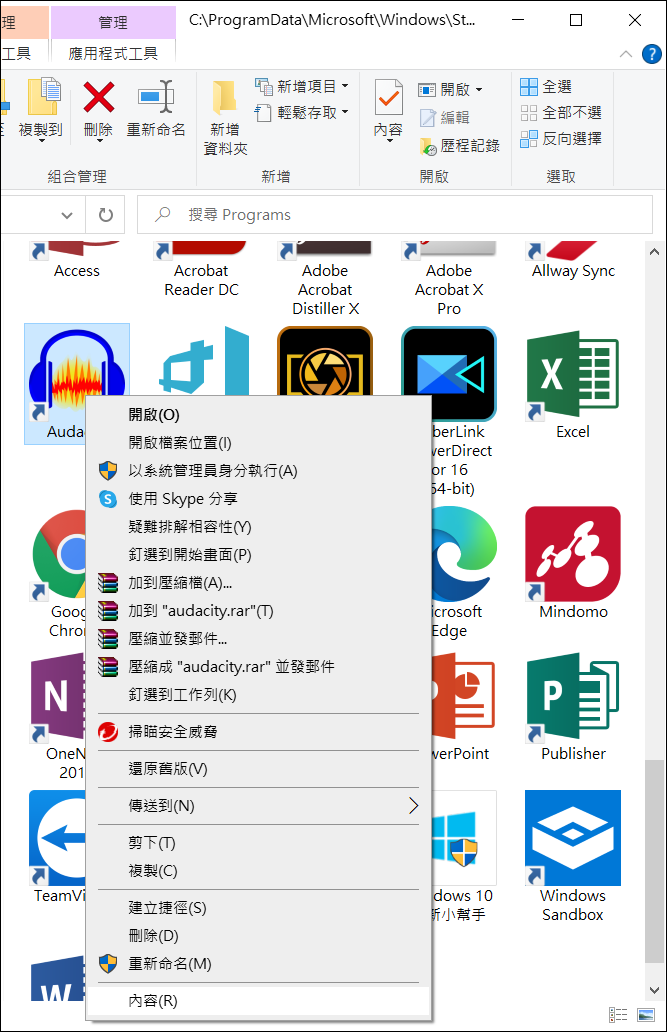Choose 以系統管理員身分執行(A)
This screenshot has width=667, height=1032.
(258, 471)
